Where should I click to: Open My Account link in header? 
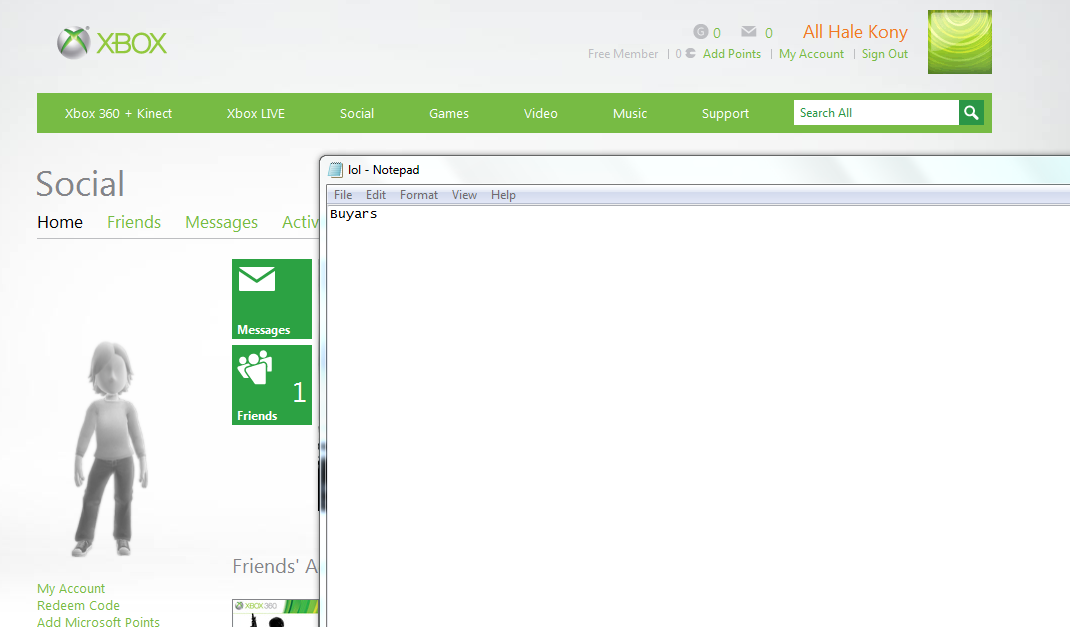tap(811, 54)
